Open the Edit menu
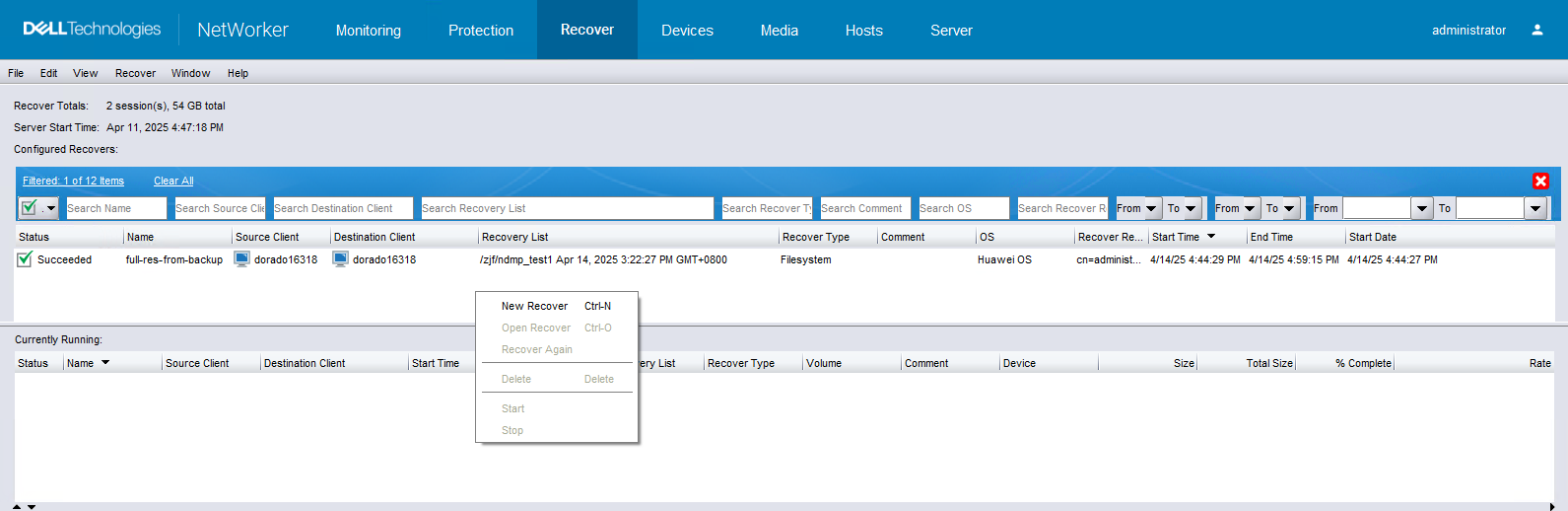This screenshot has height=511, width=1568. [48, 73]
